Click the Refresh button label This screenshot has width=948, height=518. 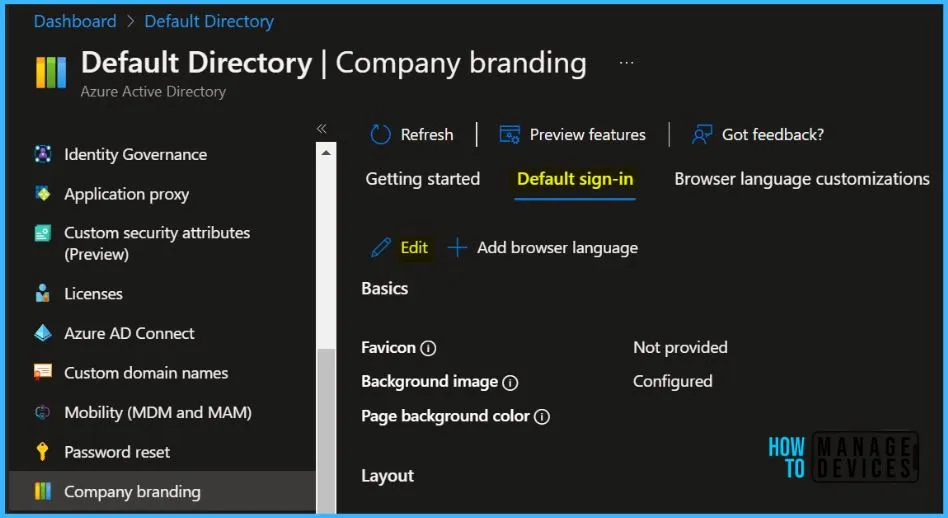427,134
